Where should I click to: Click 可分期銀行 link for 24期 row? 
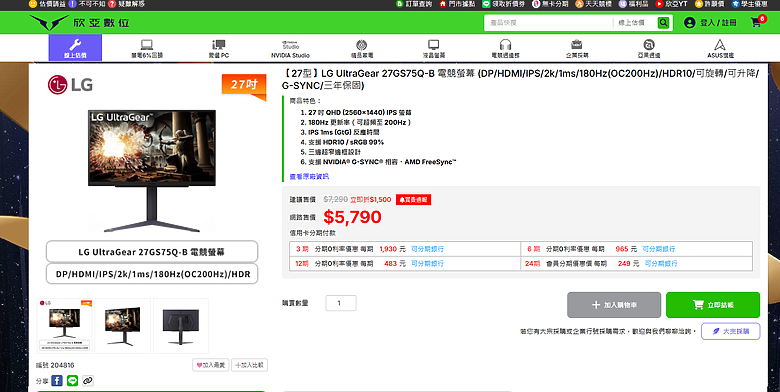point(661,264)
